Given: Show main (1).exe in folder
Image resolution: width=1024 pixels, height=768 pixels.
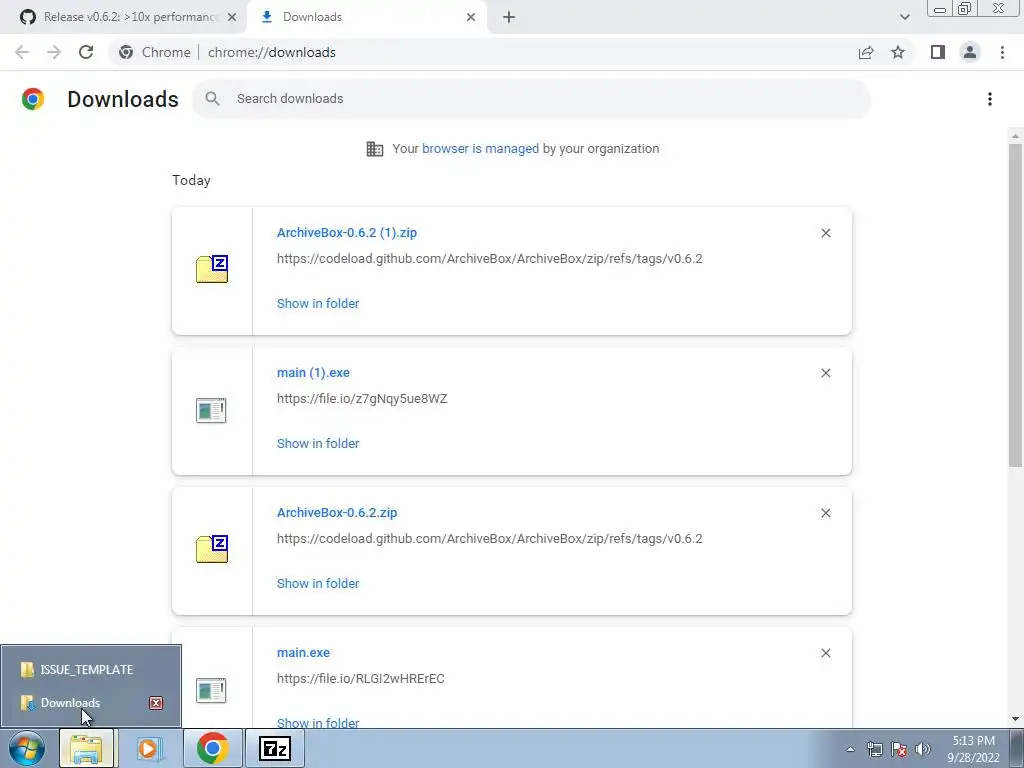Looking at the screenshot, I should (x=318, y=443).
